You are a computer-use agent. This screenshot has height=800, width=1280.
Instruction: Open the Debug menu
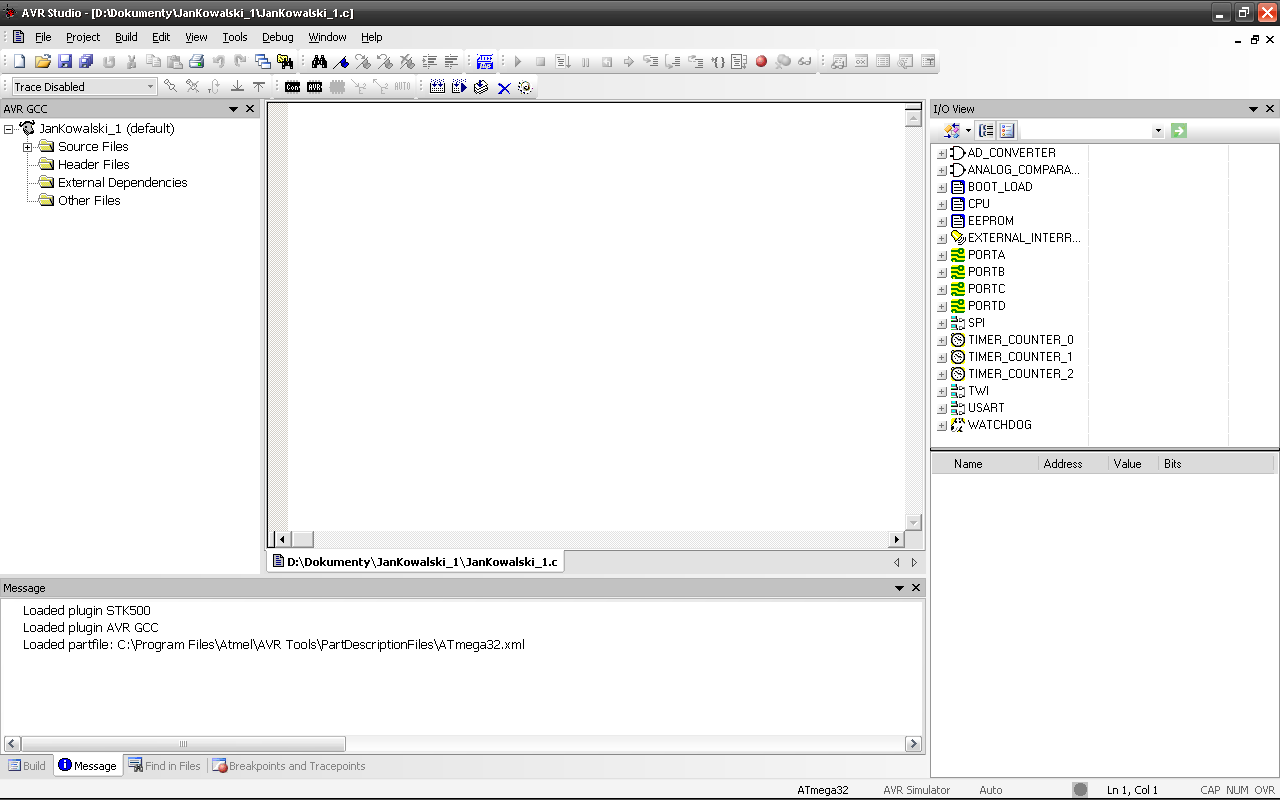(x=278, y=37)
